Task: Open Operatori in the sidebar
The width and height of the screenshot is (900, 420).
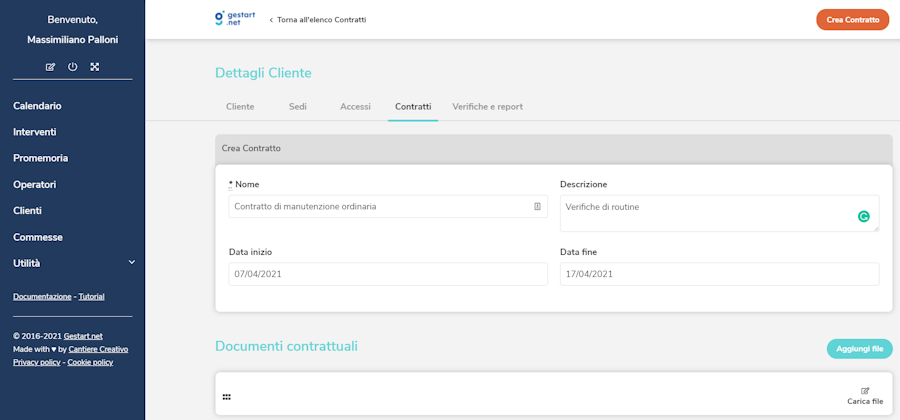Action: click(34, 185)
